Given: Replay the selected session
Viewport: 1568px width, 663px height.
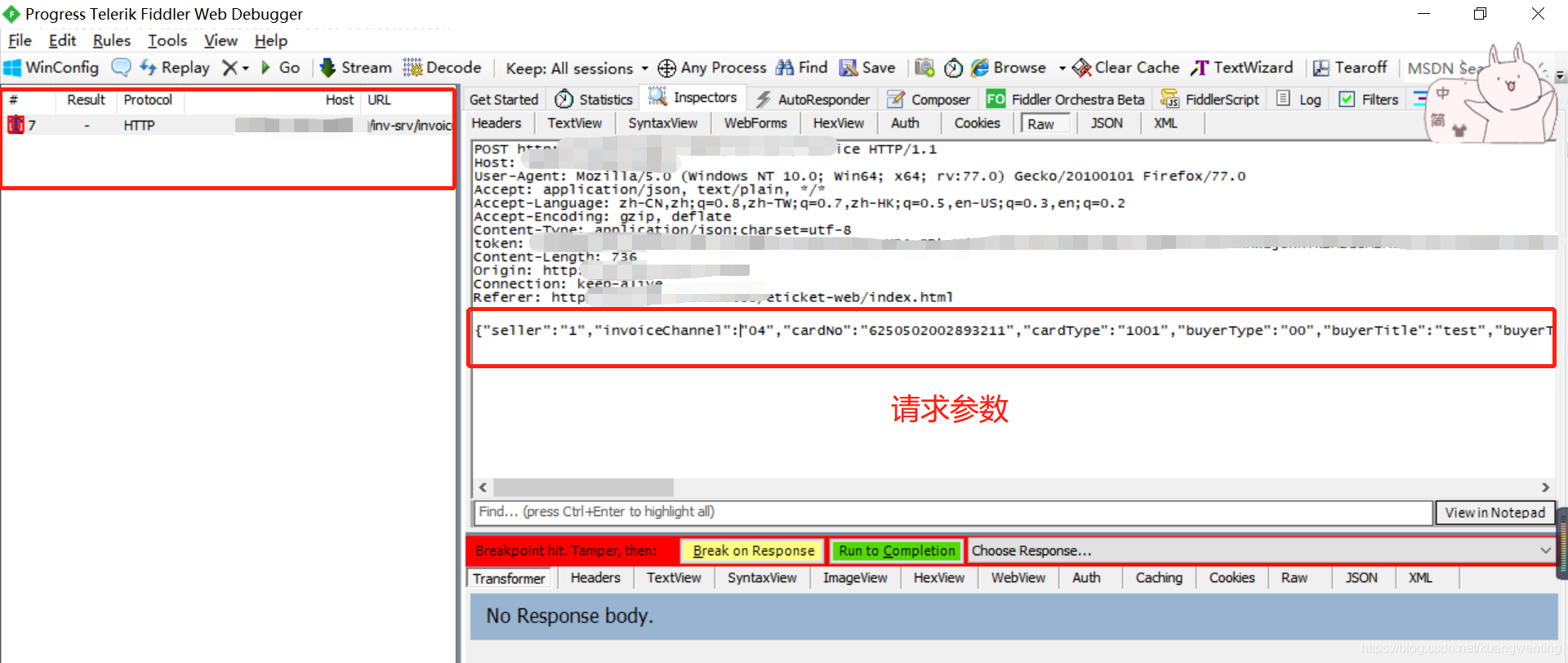Looking at the screenshot, I should tap(175, 68).
